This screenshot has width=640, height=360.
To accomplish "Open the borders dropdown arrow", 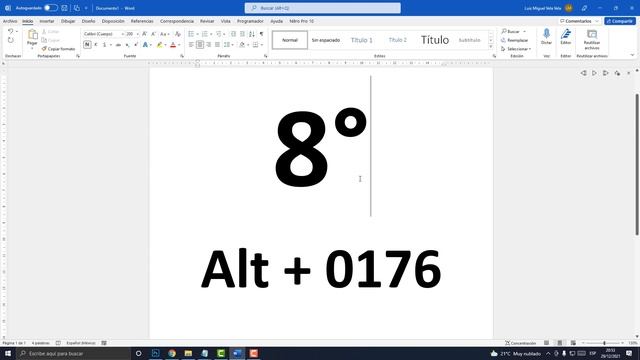I will 262,45.
